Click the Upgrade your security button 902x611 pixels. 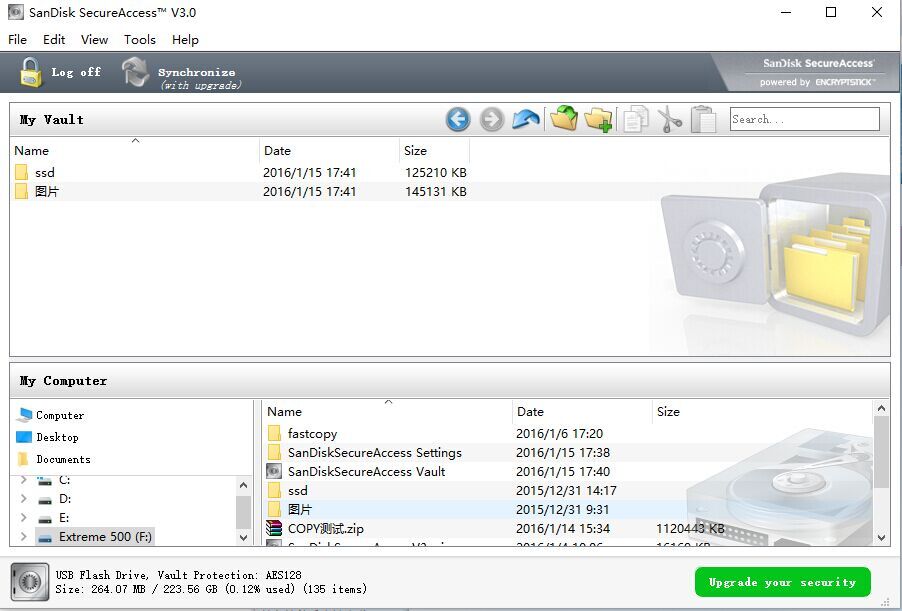782,582
